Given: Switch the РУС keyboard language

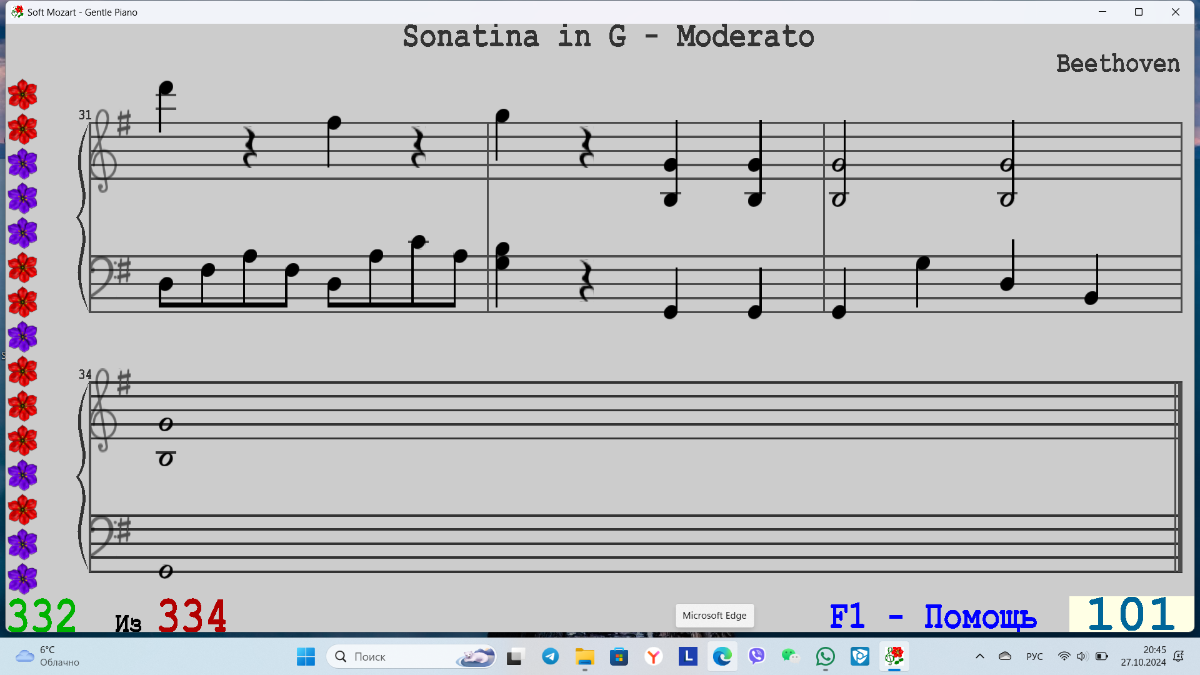Looking at the screenshot, I should 1035,656.
